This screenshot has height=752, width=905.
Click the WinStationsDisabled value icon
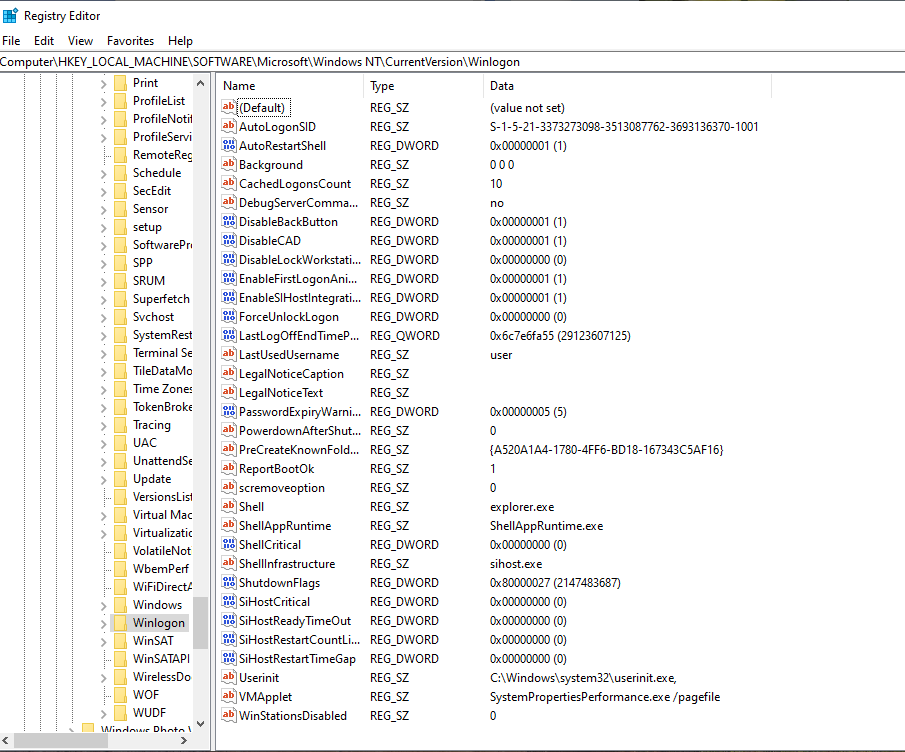(229, 716)
